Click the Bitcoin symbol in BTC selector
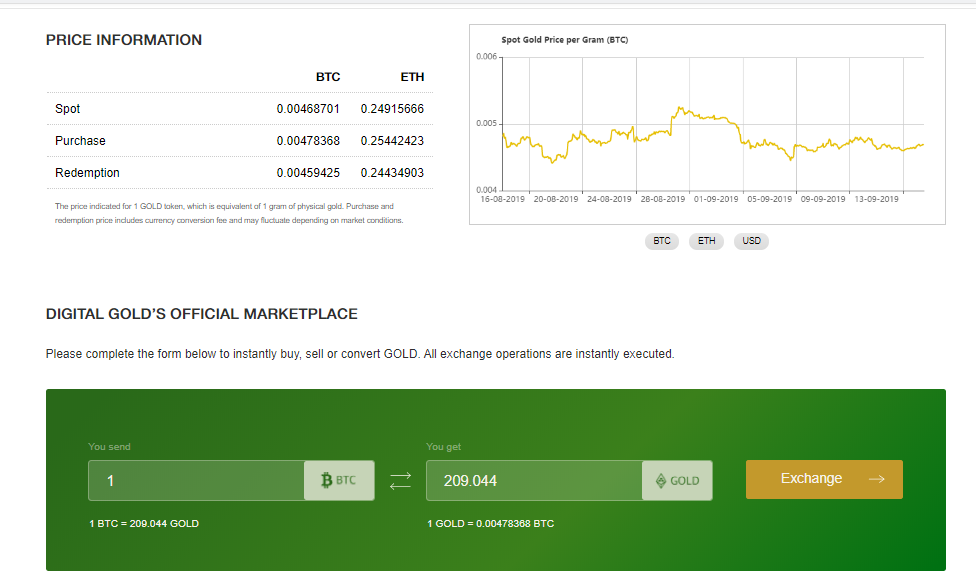 326,480
